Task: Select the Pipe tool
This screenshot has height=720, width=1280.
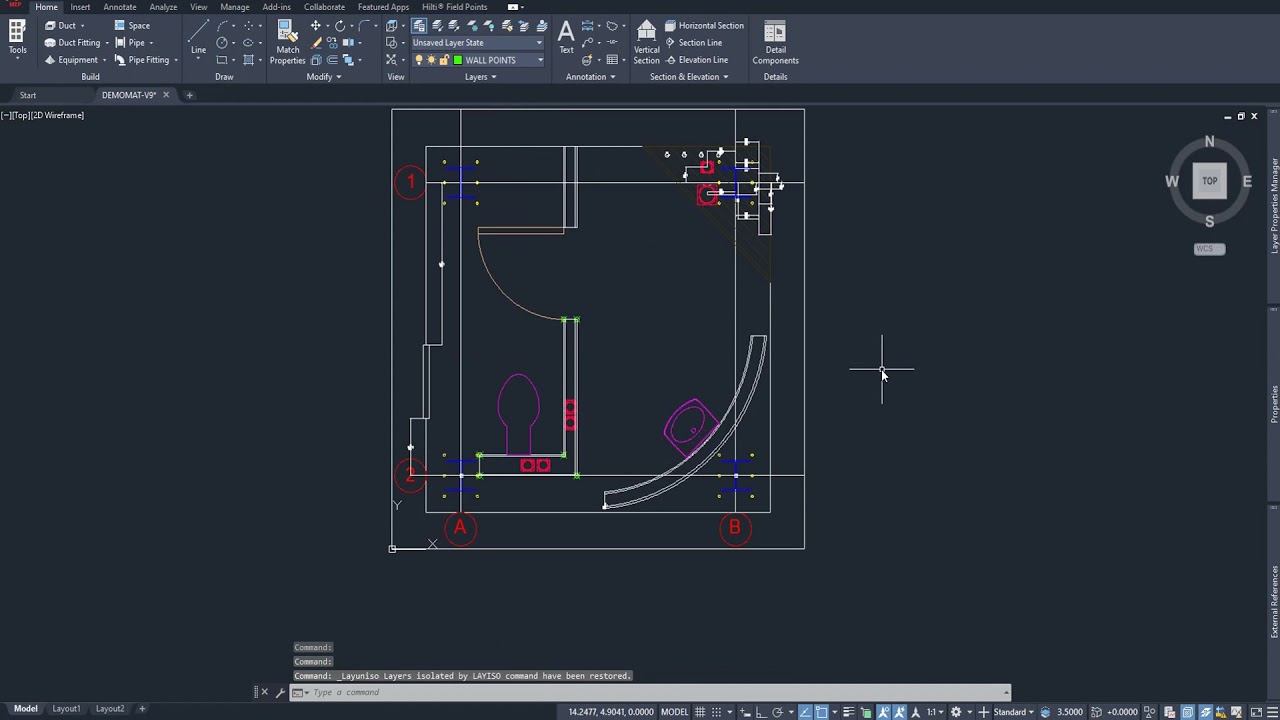Action: (130, 43)
